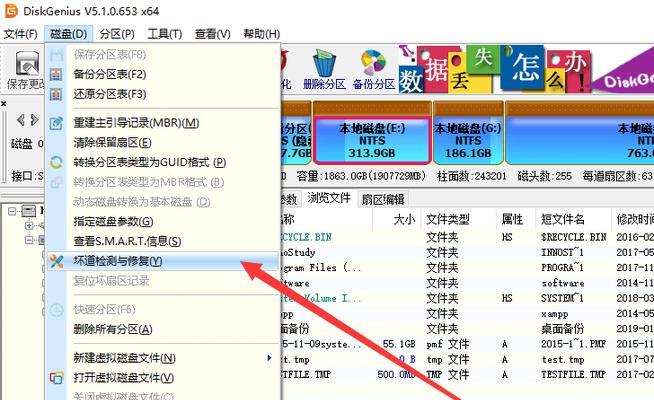Switch to the 扇区编辑 tab
This screenshot has width=654, height=400.
tap(382, 200)
